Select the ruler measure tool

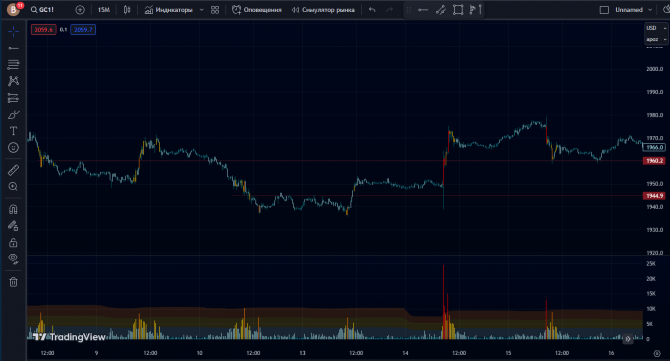point(13,170)
